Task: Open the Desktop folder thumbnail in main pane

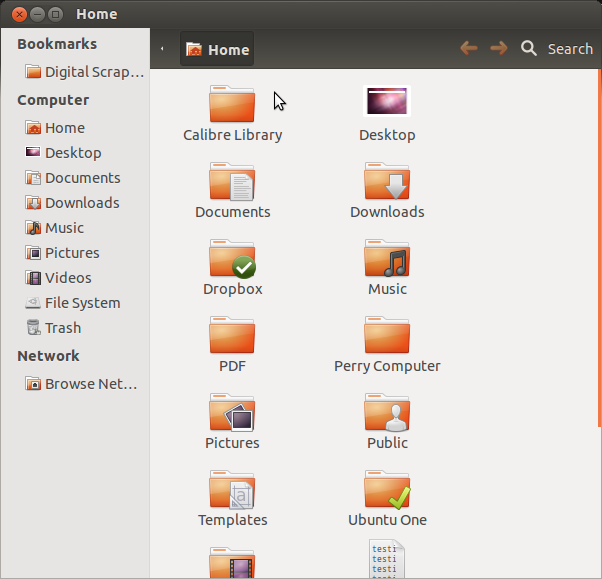Action: pyautogui.click(x=387, y=101)
